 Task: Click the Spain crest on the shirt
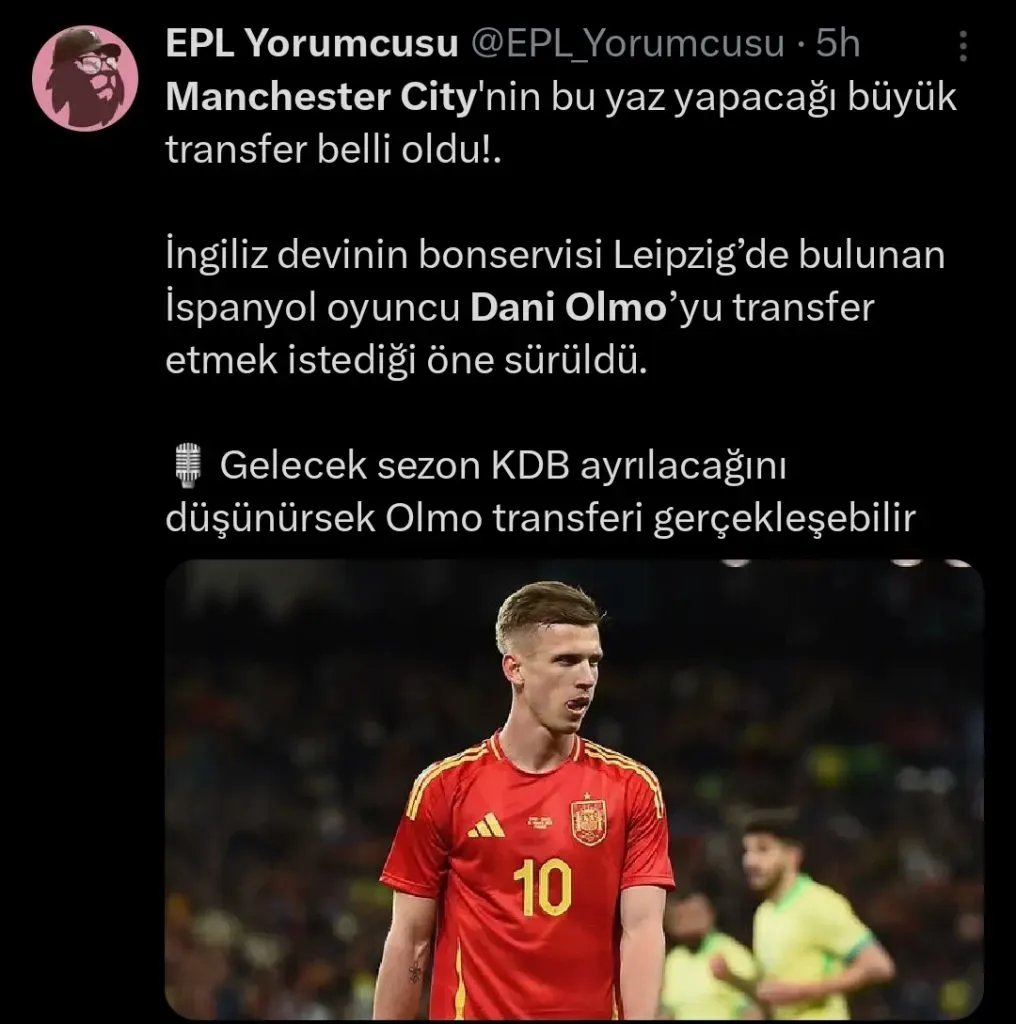point(588,819)
